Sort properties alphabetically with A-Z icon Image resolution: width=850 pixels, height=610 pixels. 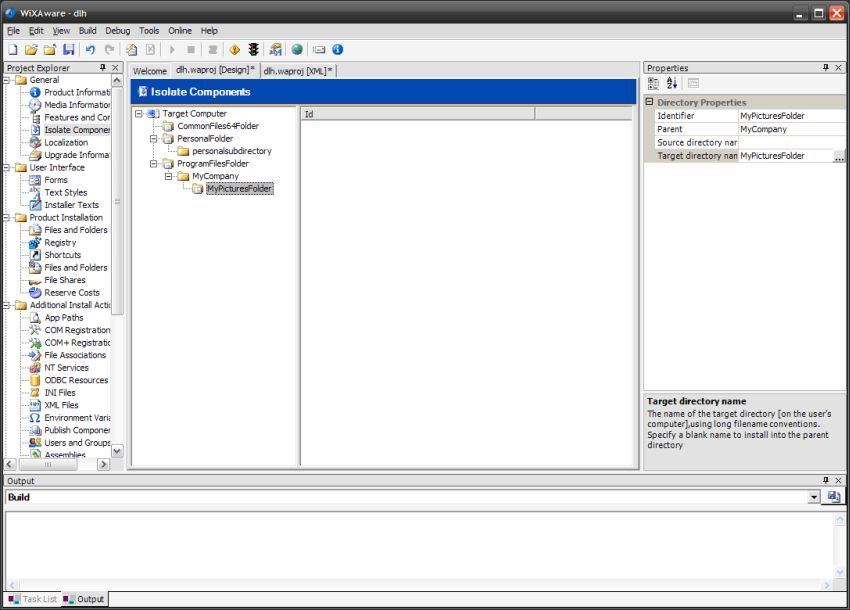pyautogui.click(x=672, y=84)
